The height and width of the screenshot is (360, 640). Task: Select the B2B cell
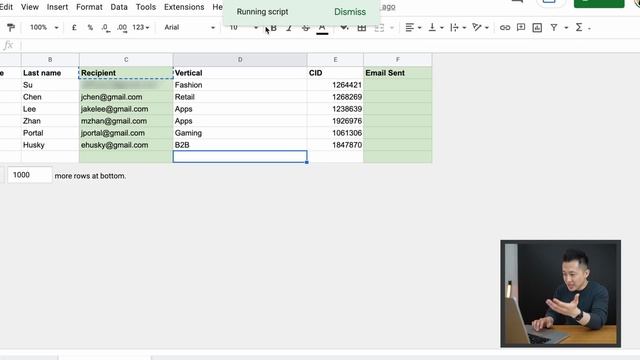tap(240, 145)
